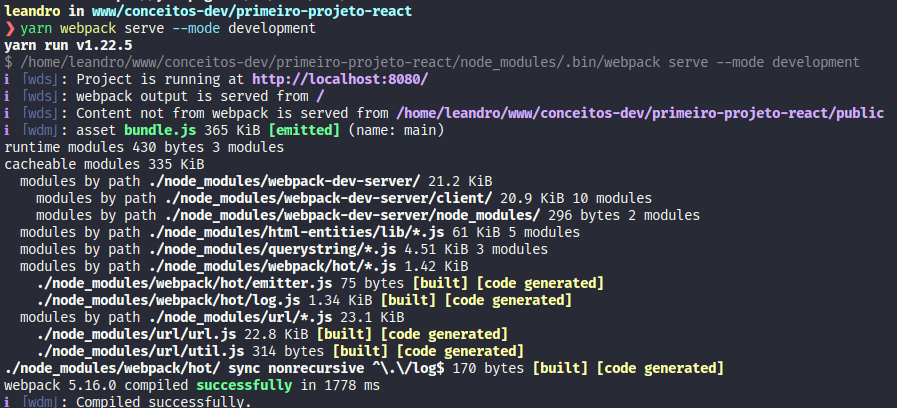Select '(name: main)' text
The width and height of the screenshot is (897, 408).
pos(396,130)
